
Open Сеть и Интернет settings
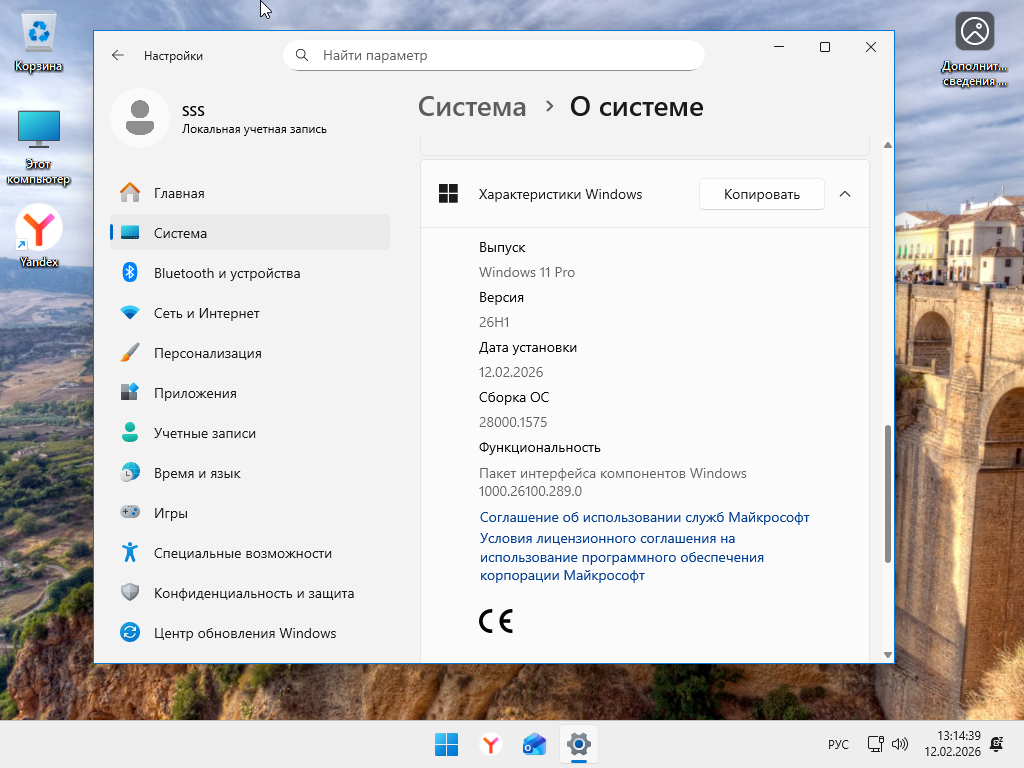coord(206,313)
